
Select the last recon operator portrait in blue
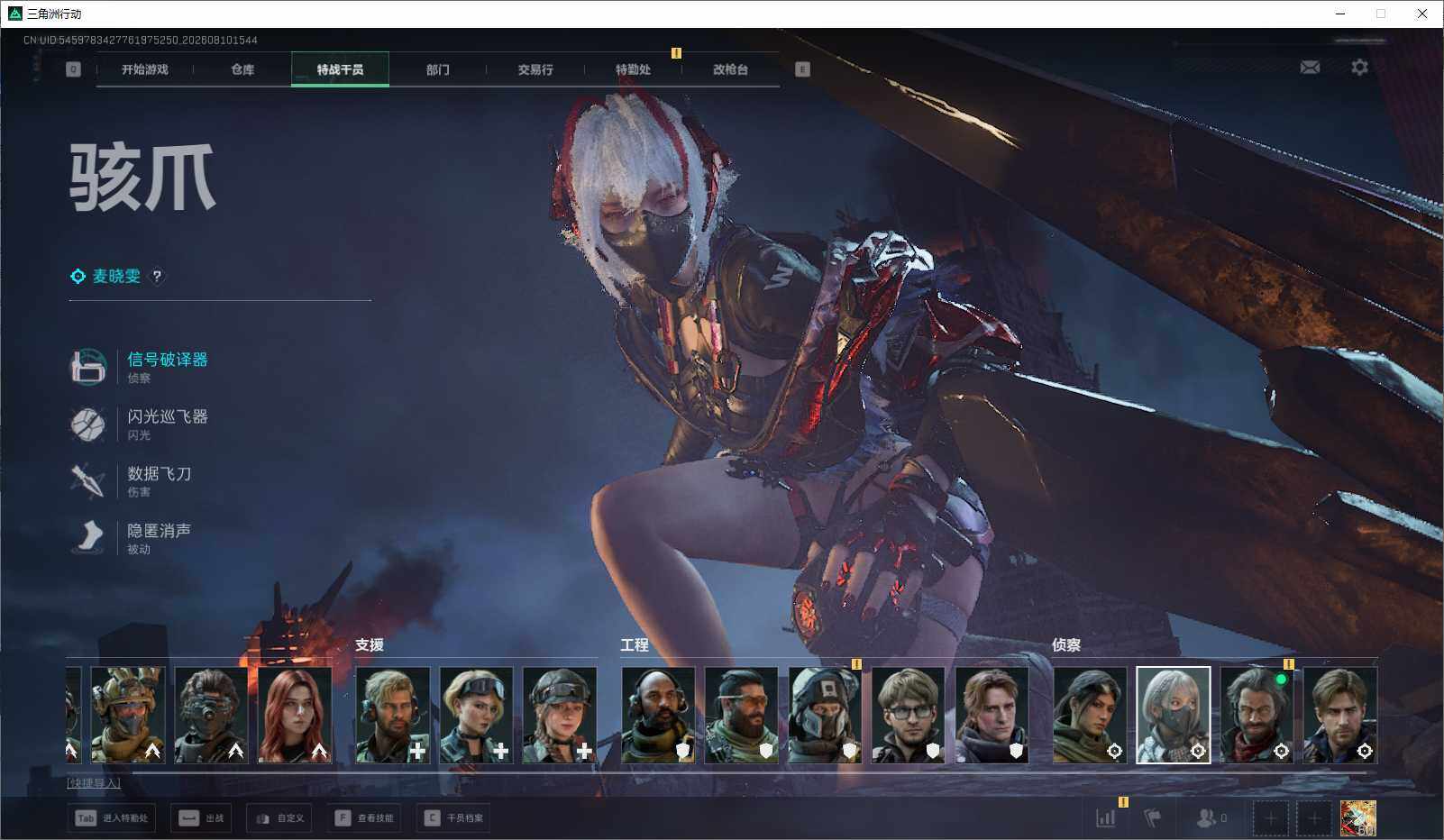click(1340, 716)
